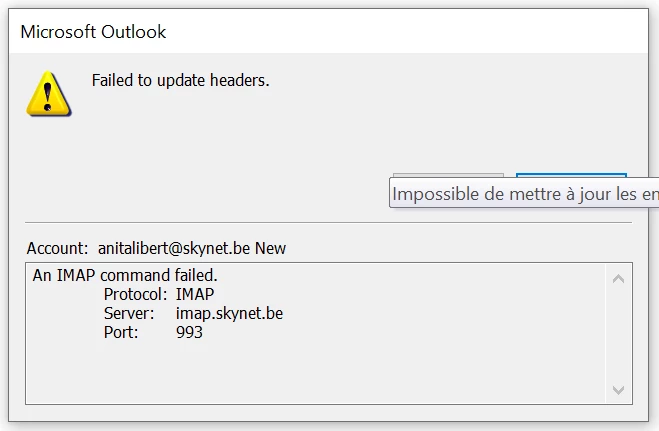Click the yellow warning triangle icon
This screenshot has width=659, height=431.
click(x=47, y=94)
